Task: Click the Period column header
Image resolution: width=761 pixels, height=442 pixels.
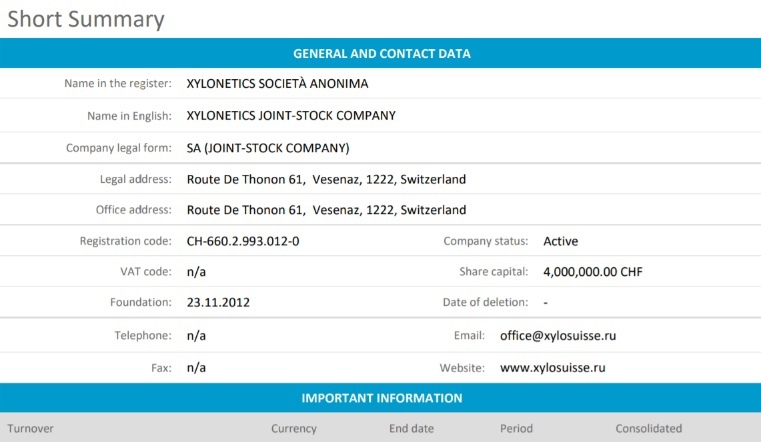Action: click(516, 428)
